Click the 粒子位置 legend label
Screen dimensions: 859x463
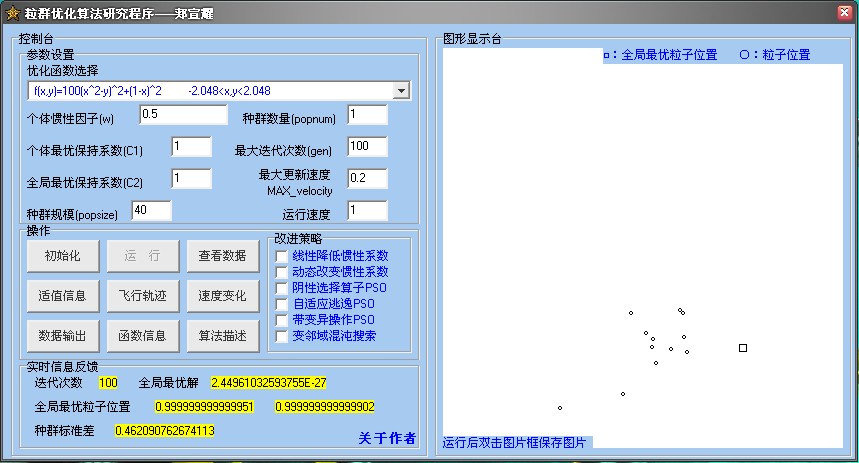pos(786,55)
